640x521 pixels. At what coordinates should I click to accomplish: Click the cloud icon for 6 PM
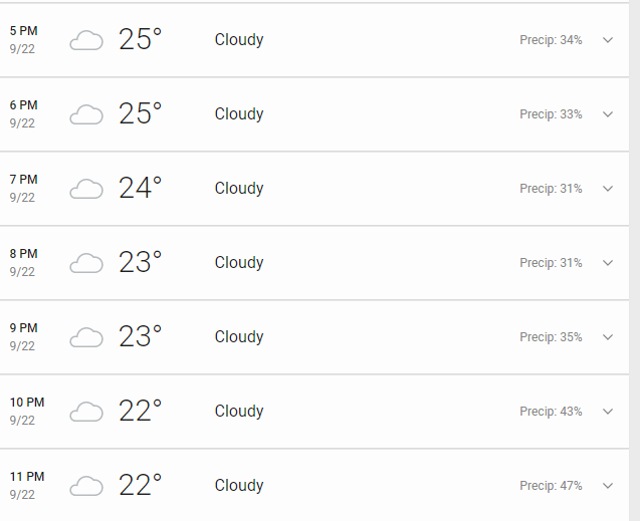pos(86,114)
